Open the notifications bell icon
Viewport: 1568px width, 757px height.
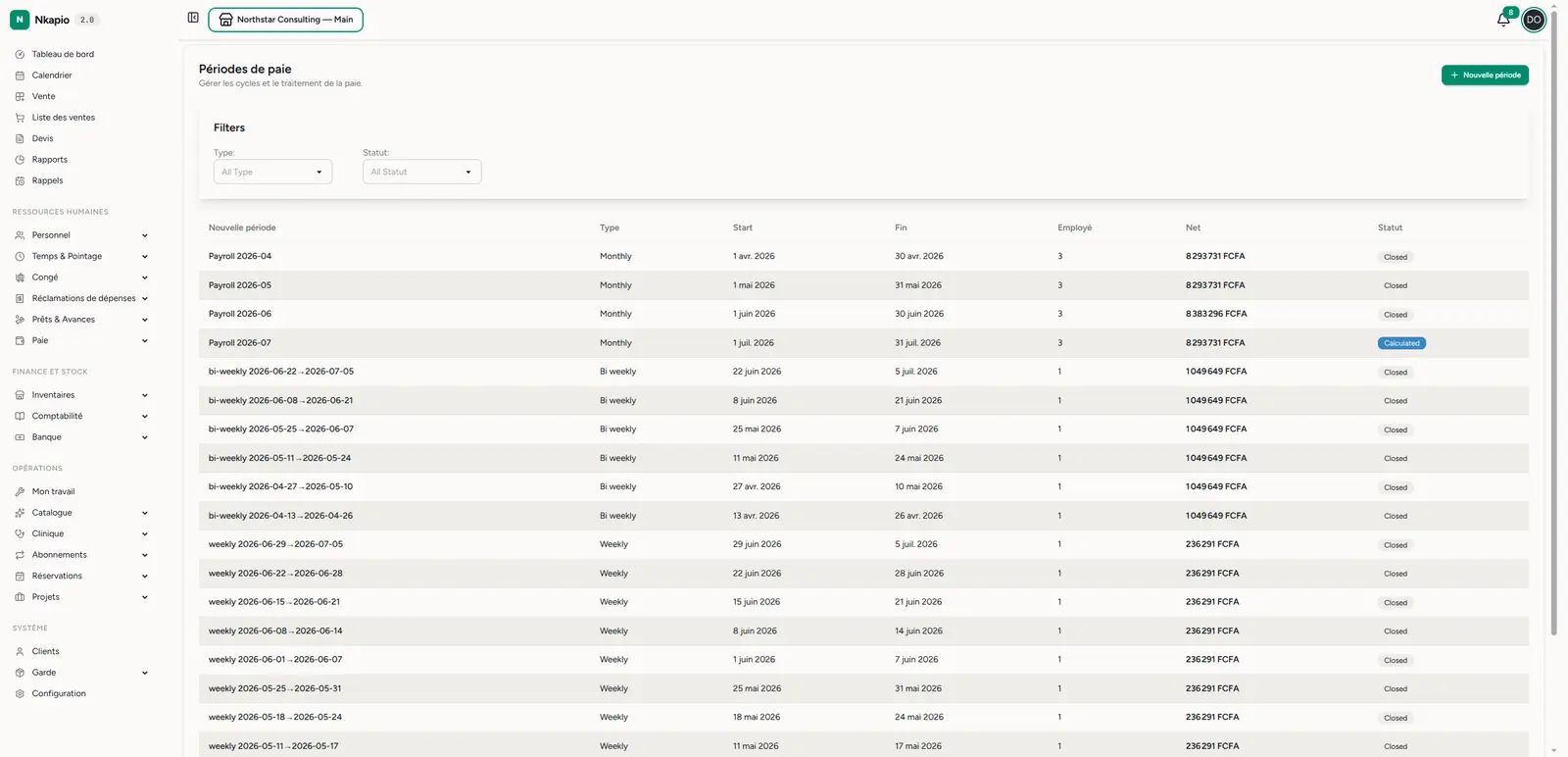[1503, 20]
